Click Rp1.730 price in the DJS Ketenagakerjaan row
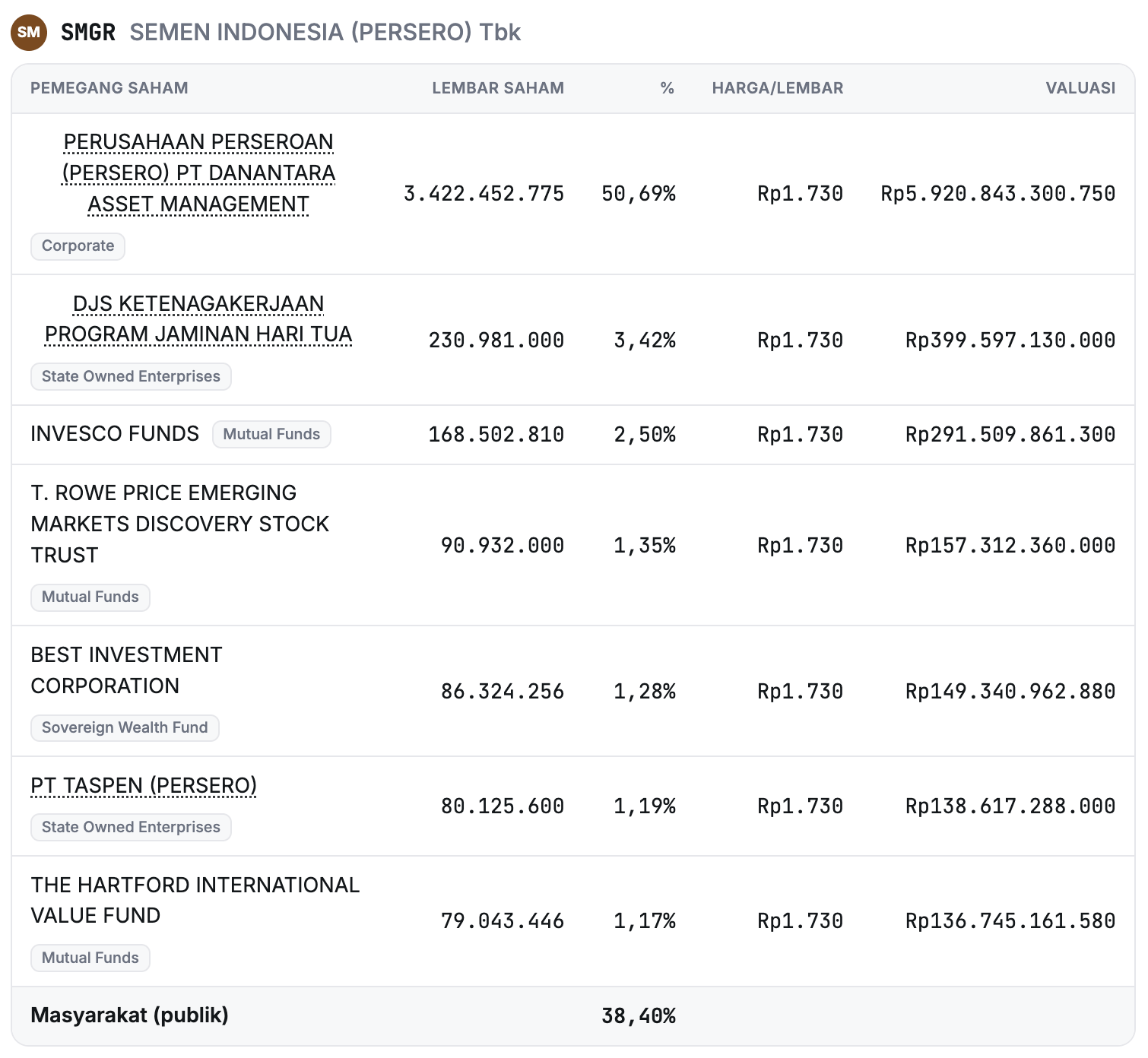The height and width of the screenshot is (1058, 1148). tap(801, 340)
